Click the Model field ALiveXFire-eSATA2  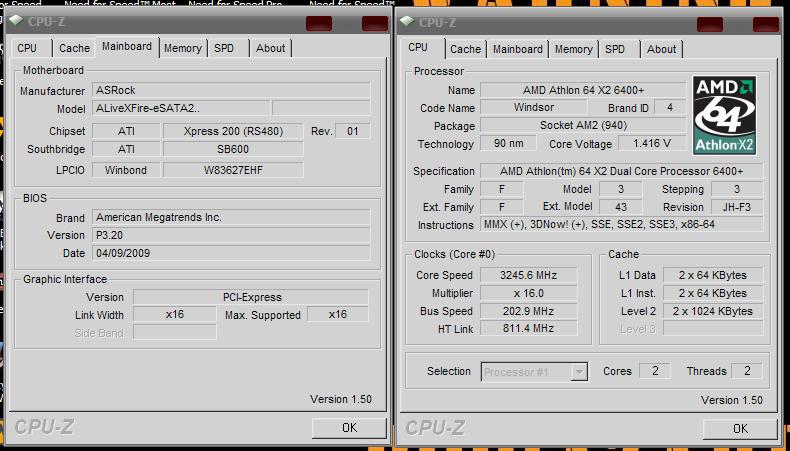(181, 108)
